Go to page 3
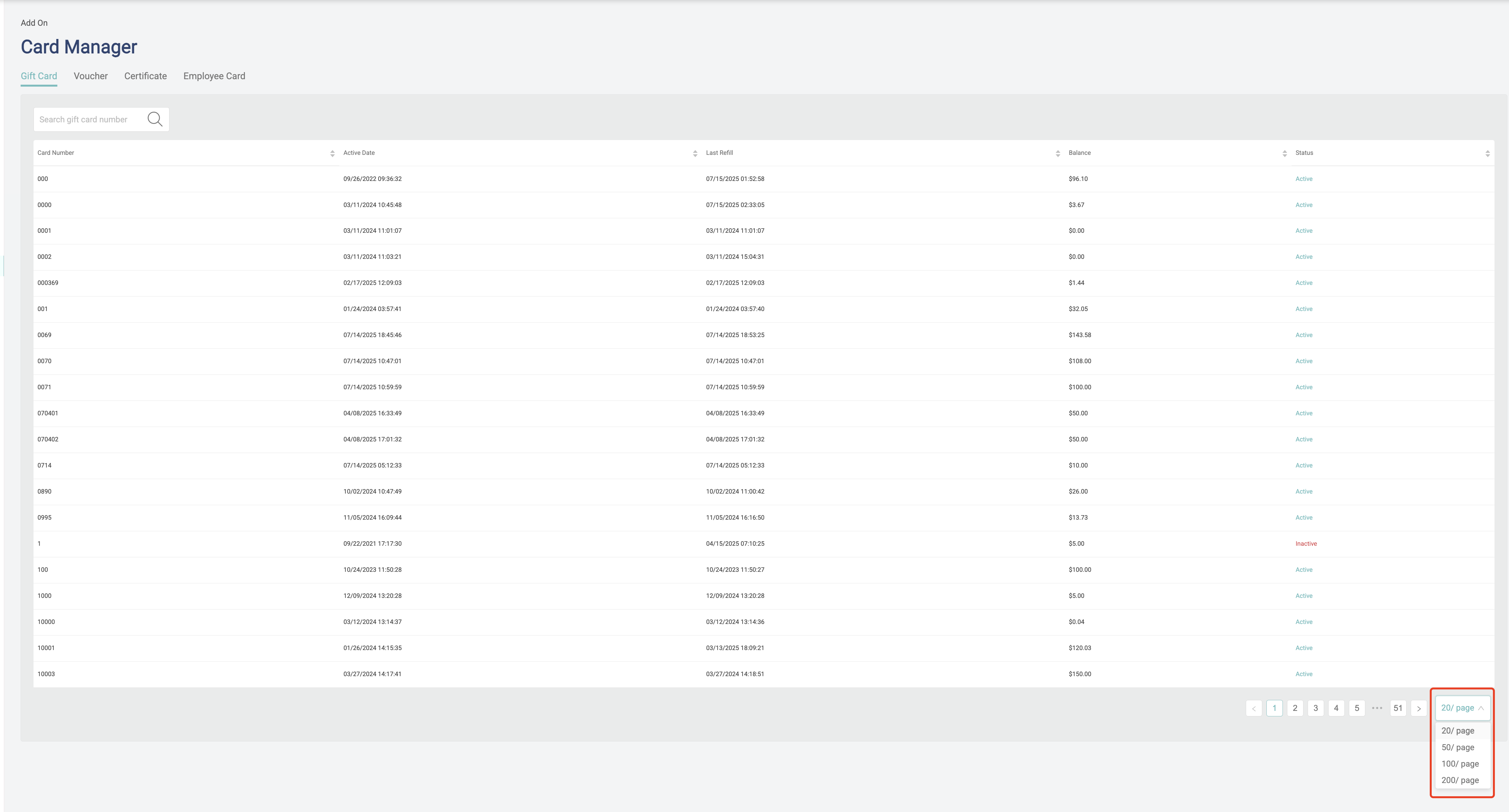Viewport: 1509px width, 812px height. [x=1315, y=708]
